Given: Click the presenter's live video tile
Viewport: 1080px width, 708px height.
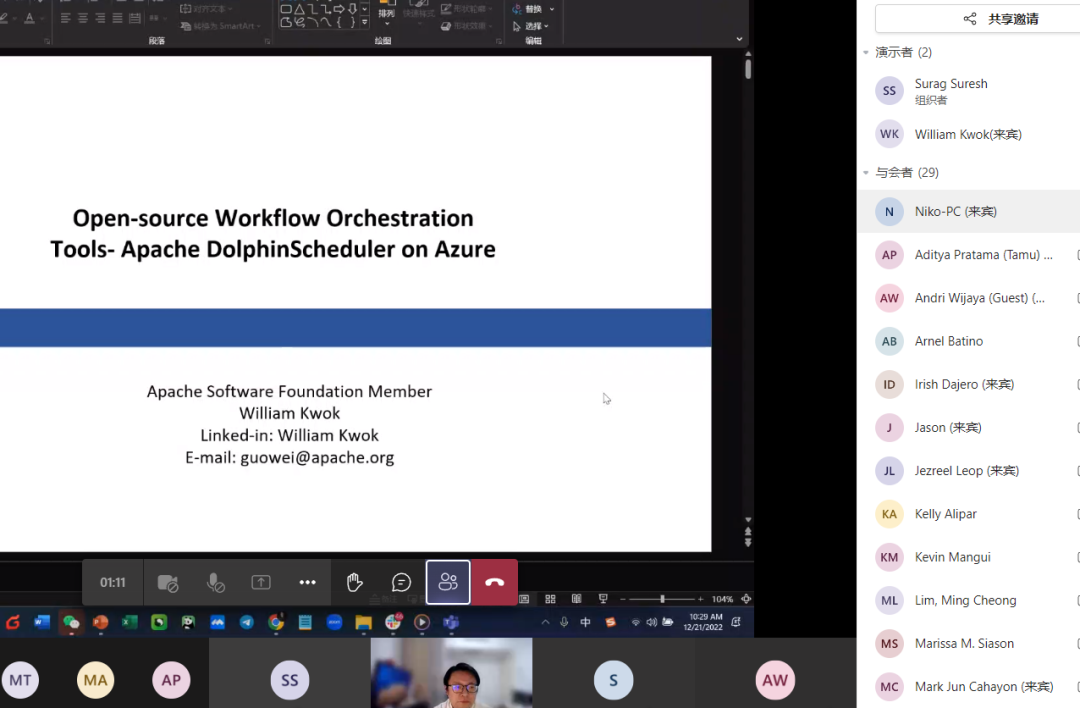Looking at the screenshot, I should (x=451, y=674).
